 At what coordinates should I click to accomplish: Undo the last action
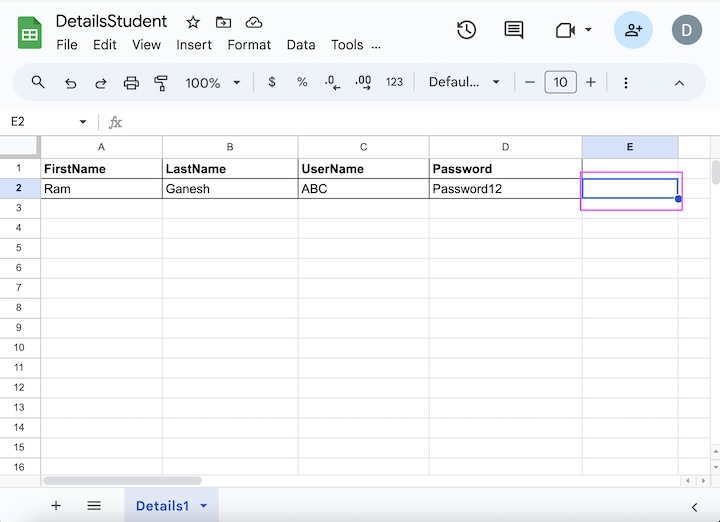click(x=70, y=82)
